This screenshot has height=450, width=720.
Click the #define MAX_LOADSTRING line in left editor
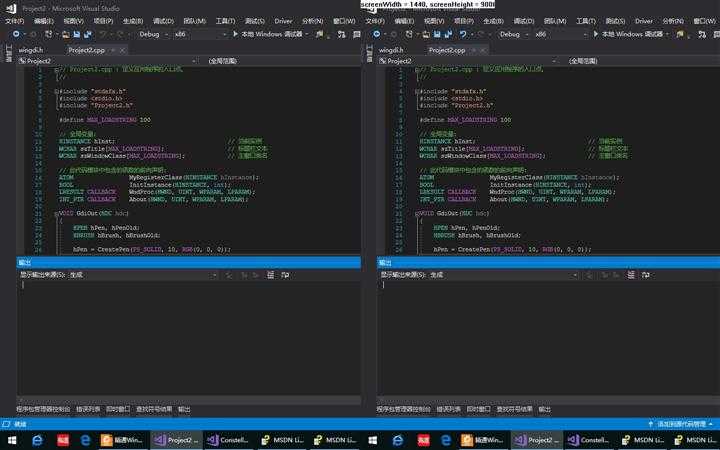(105, 120)
